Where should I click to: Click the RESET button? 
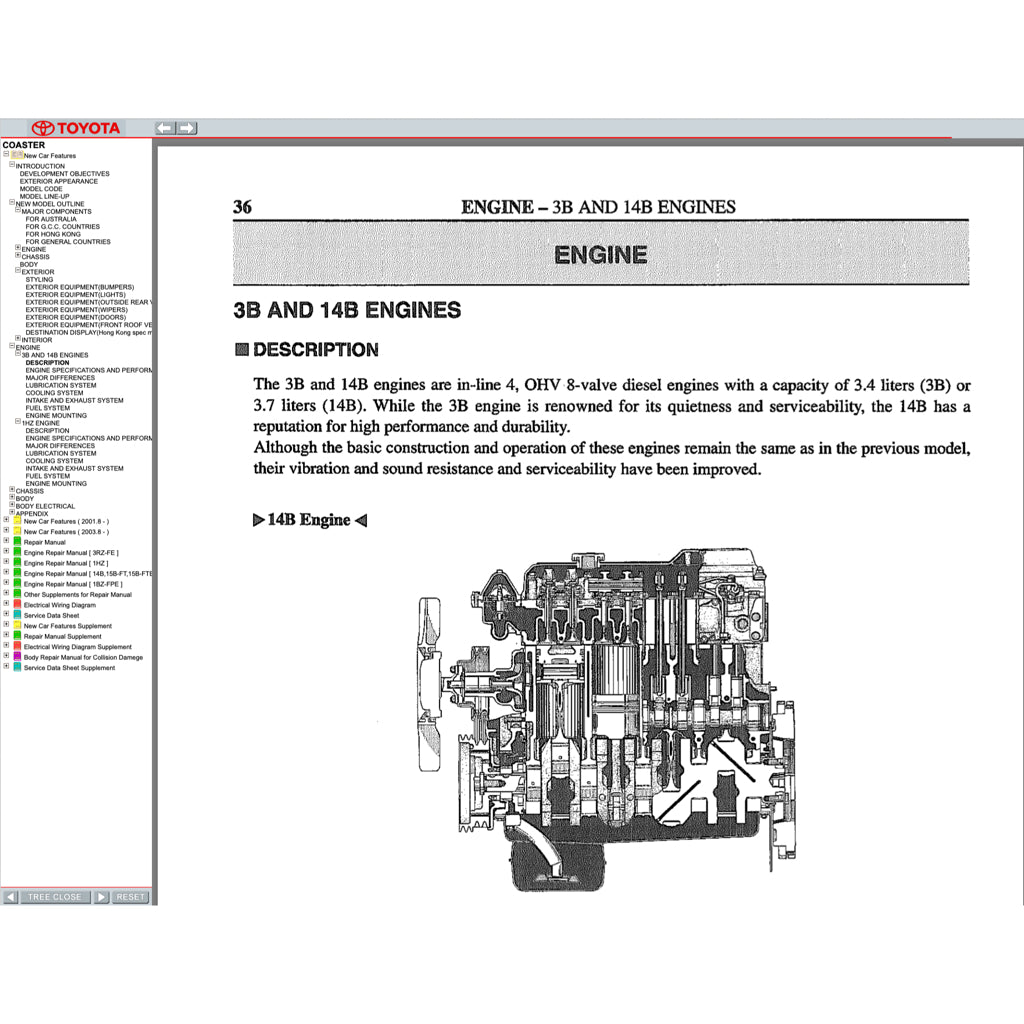(x=128, y=897)
